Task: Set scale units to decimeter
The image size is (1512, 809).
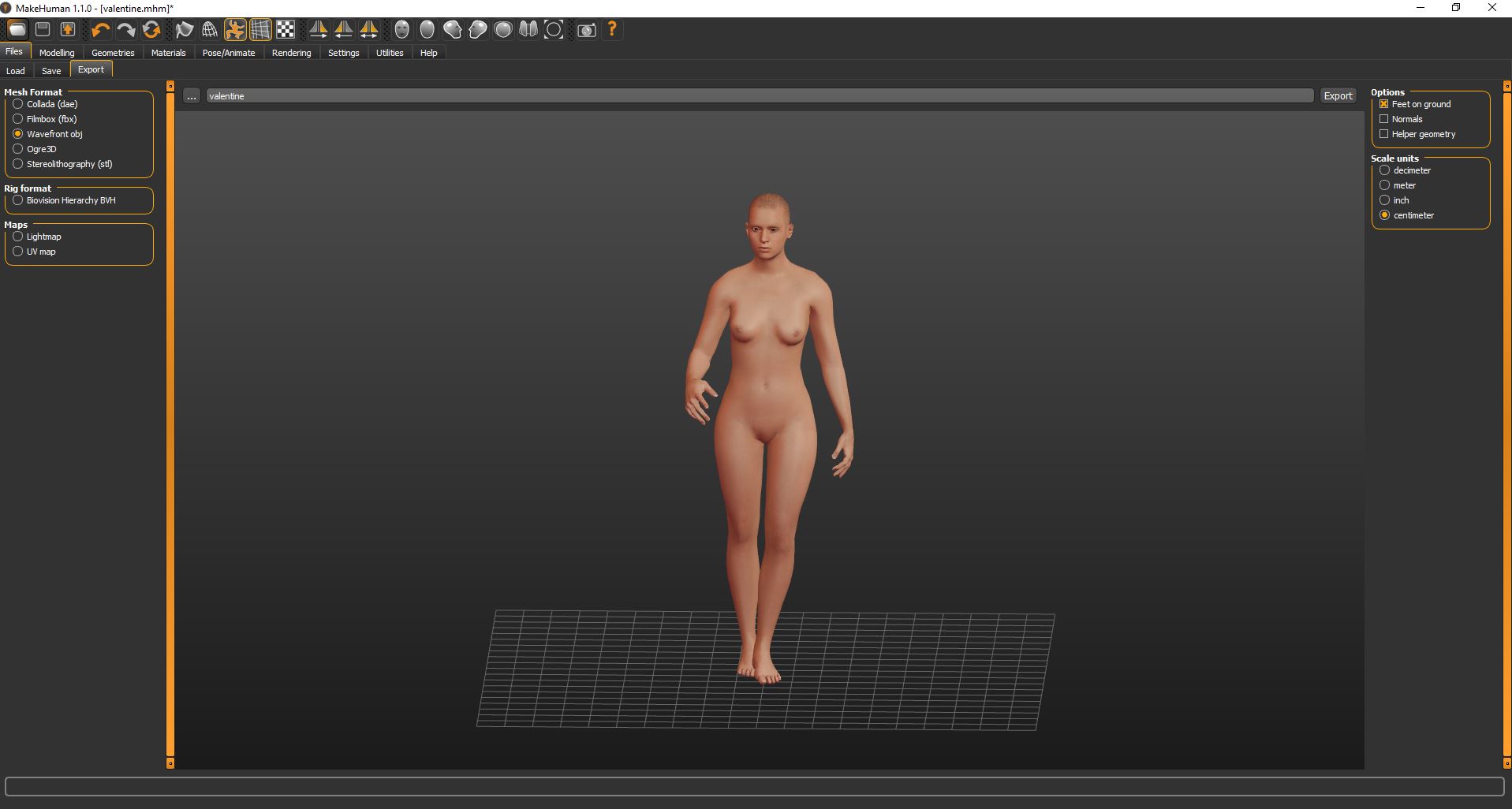Action: click(x=1405, y=170)
